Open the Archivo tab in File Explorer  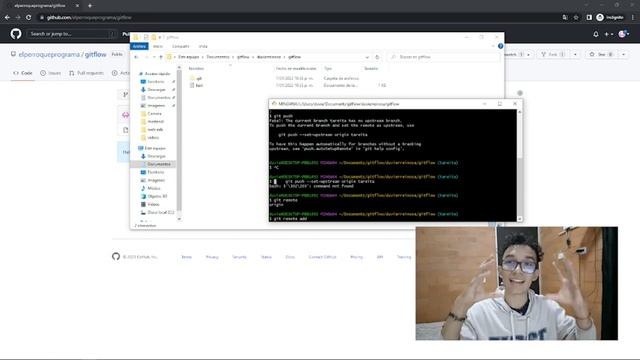pos(139,47)
